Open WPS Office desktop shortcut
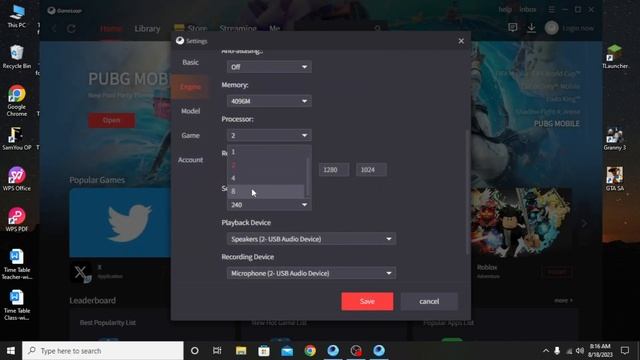Viewport: 640px width, 360px height. point(17,180)
